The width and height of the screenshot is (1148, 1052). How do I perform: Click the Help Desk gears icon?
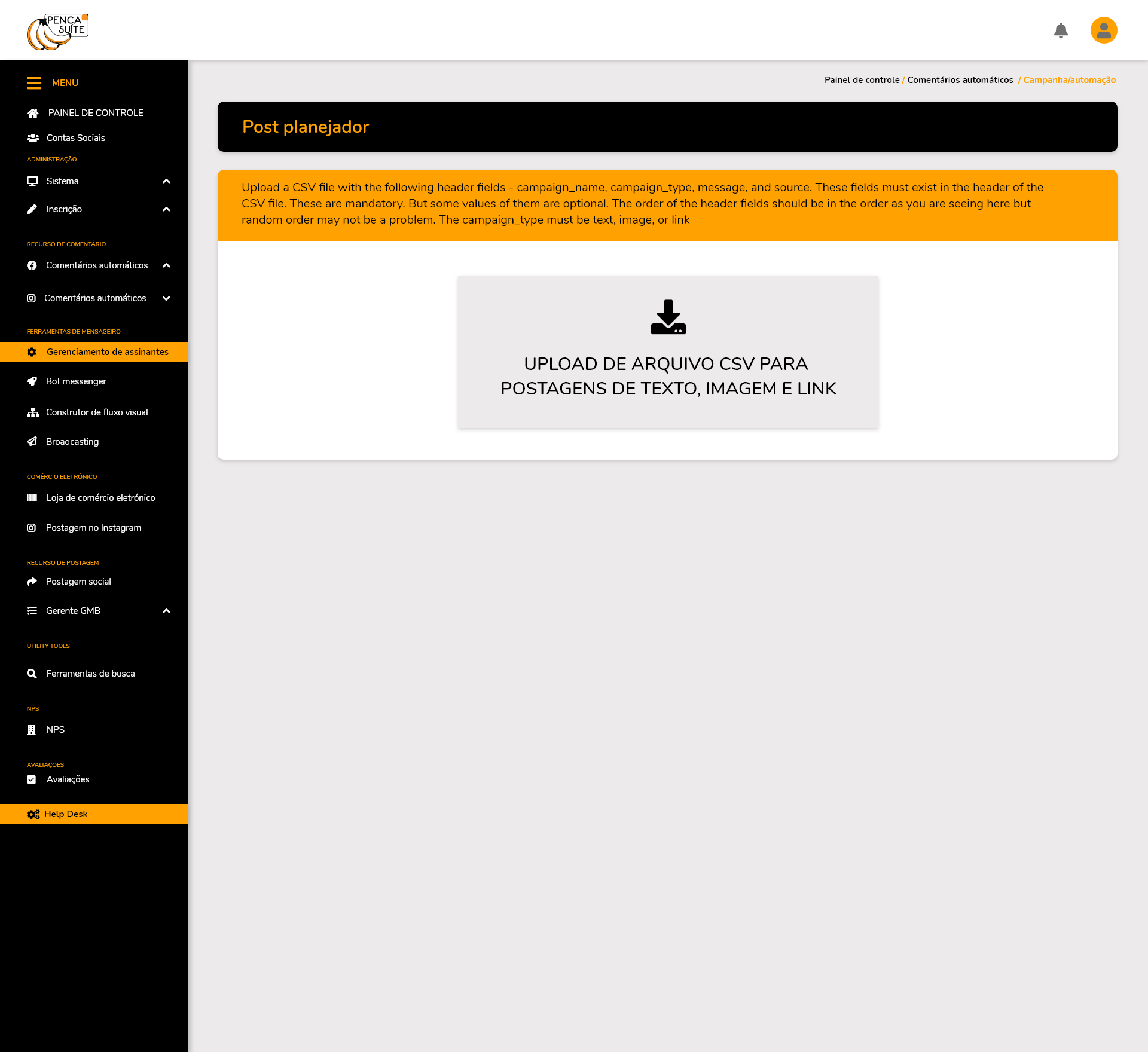pyautogui.click(x=33, y=814)
